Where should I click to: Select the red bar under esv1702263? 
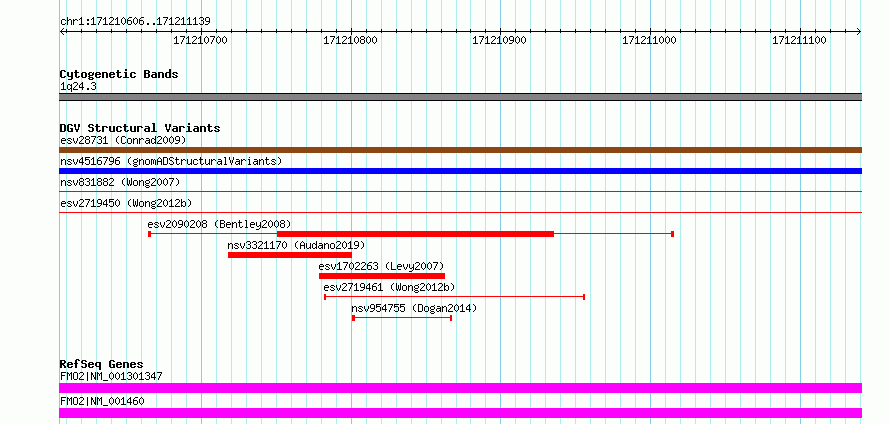pos(381,276)
